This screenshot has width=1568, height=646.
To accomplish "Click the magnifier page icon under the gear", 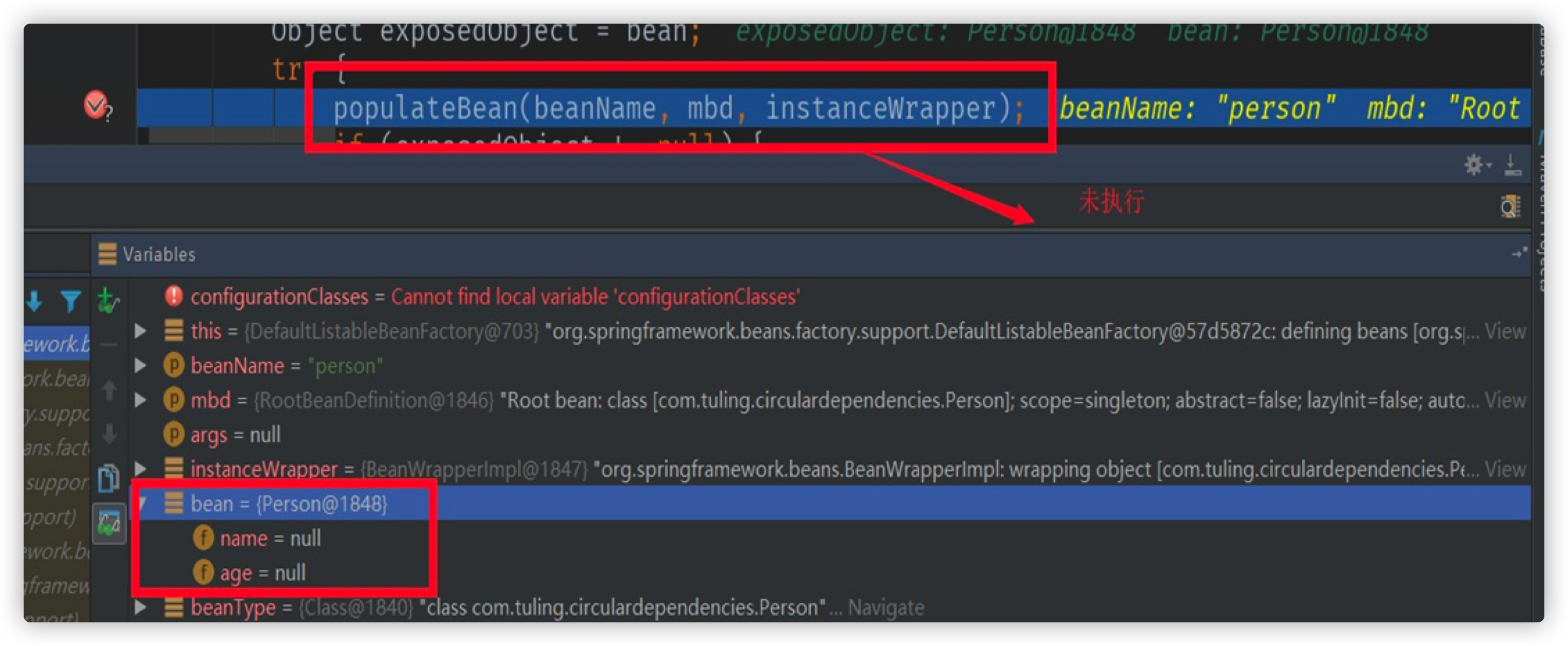I will coord(1510,206).
